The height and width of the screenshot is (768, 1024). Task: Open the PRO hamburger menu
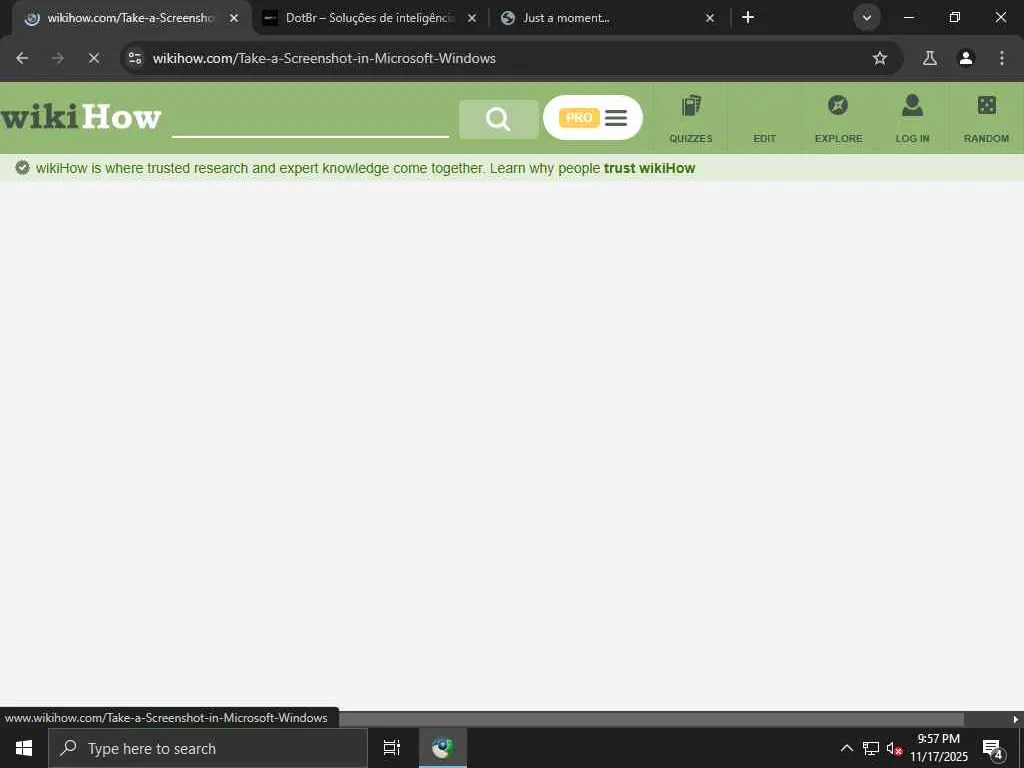pyautogui.click(x=592, y=118)
